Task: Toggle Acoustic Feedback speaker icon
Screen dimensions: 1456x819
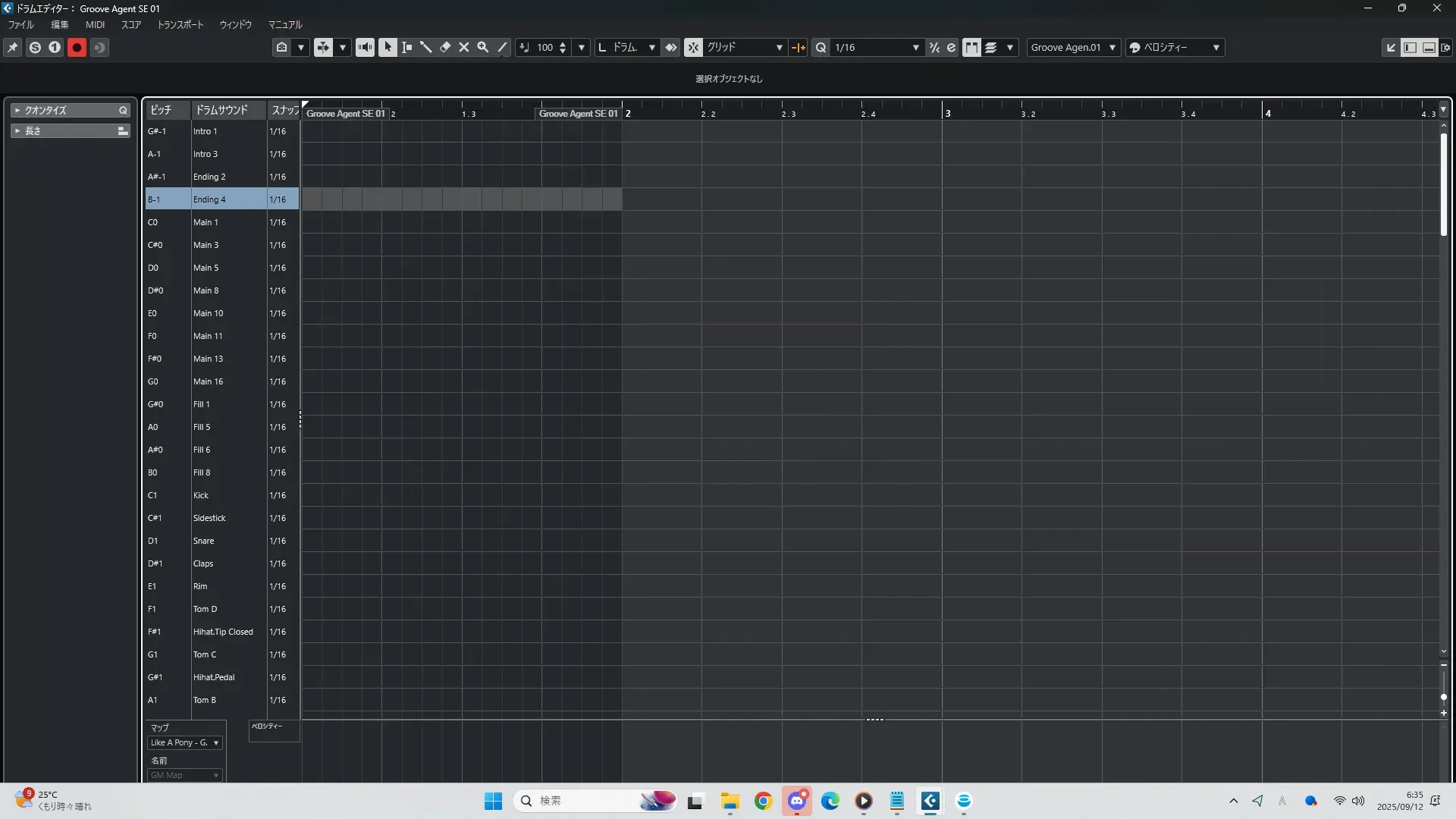Action: click(x=365, y=47)
